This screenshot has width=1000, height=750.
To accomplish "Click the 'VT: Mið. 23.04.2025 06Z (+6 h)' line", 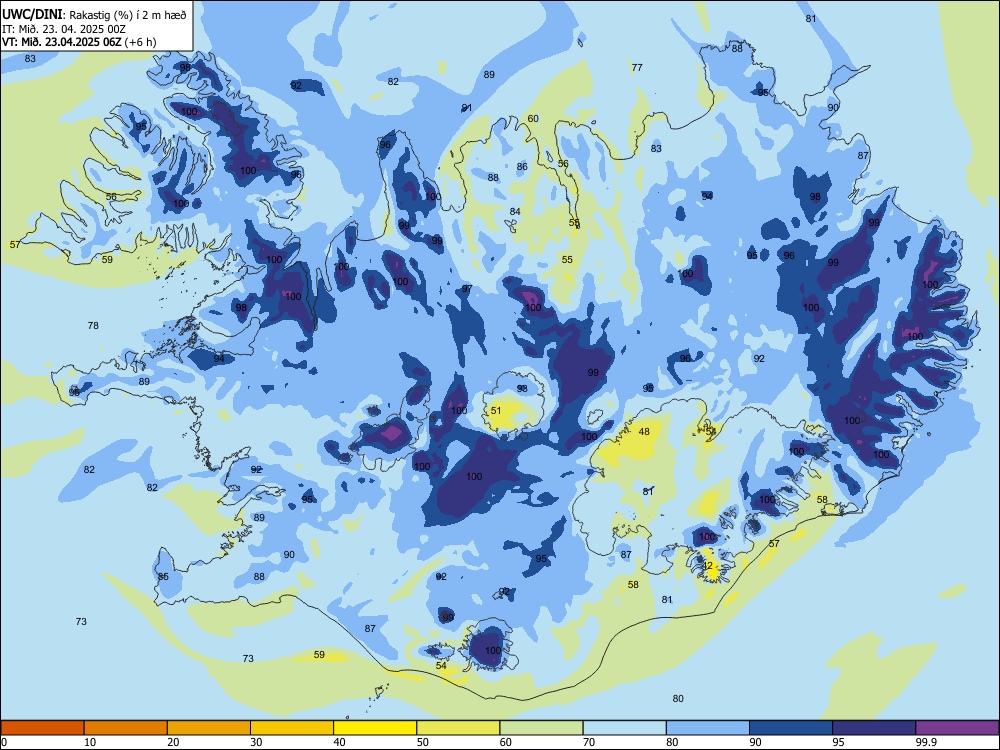I will click(x=79, y=42).
